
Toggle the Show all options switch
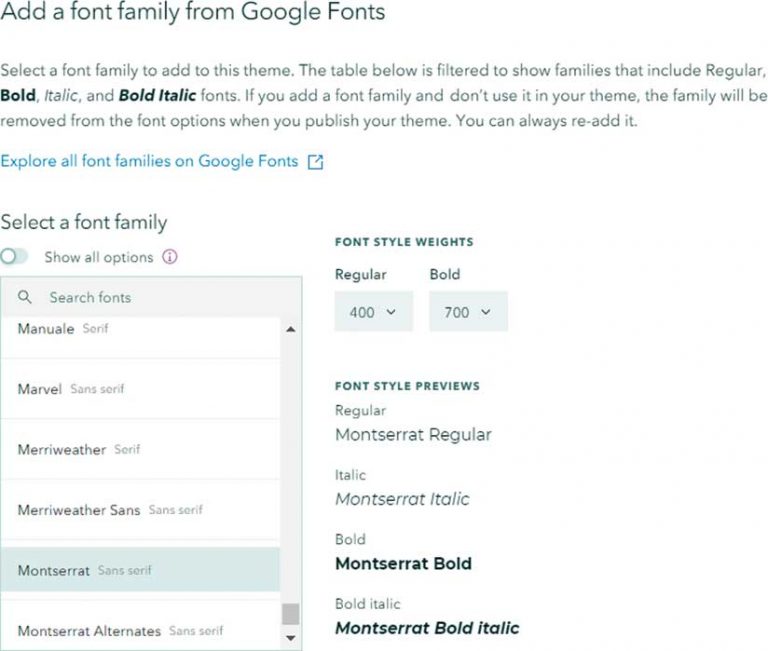14,256
